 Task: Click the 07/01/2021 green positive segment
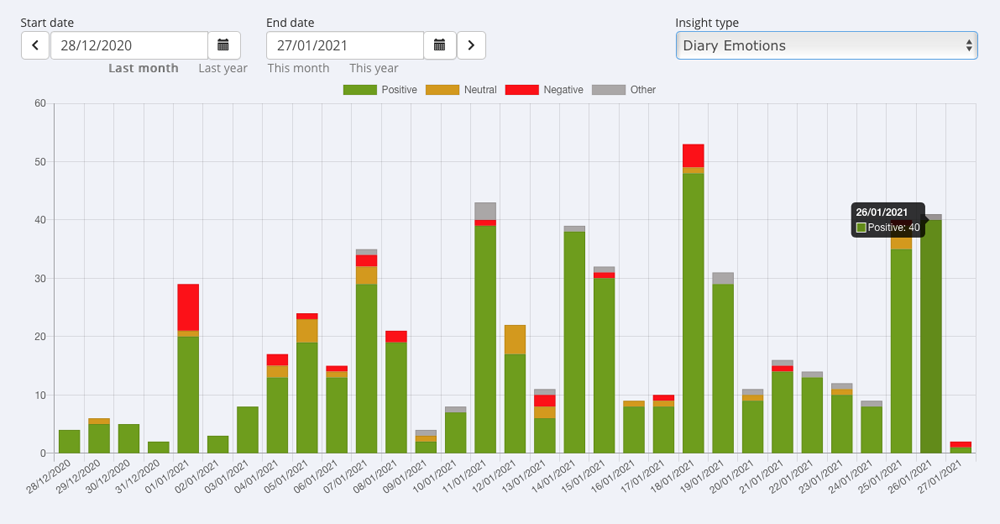[367, 368]
